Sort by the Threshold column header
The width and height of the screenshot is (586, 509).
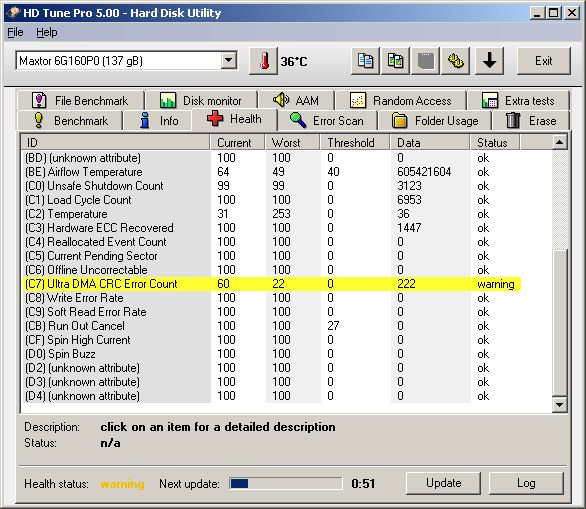pos(355,142)
